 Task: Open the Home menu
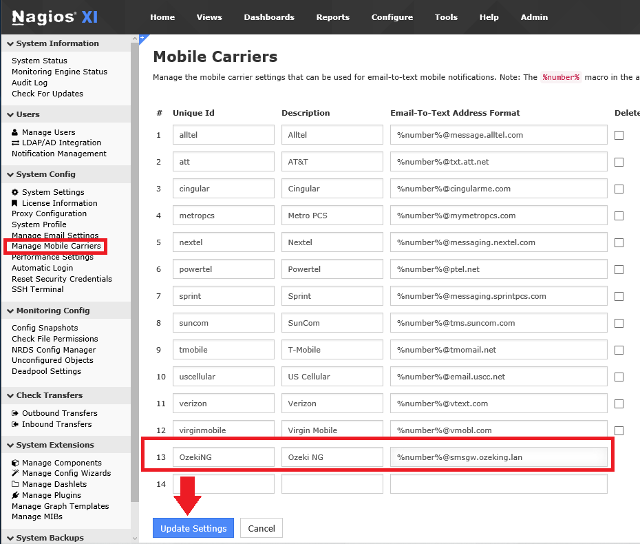162,17
